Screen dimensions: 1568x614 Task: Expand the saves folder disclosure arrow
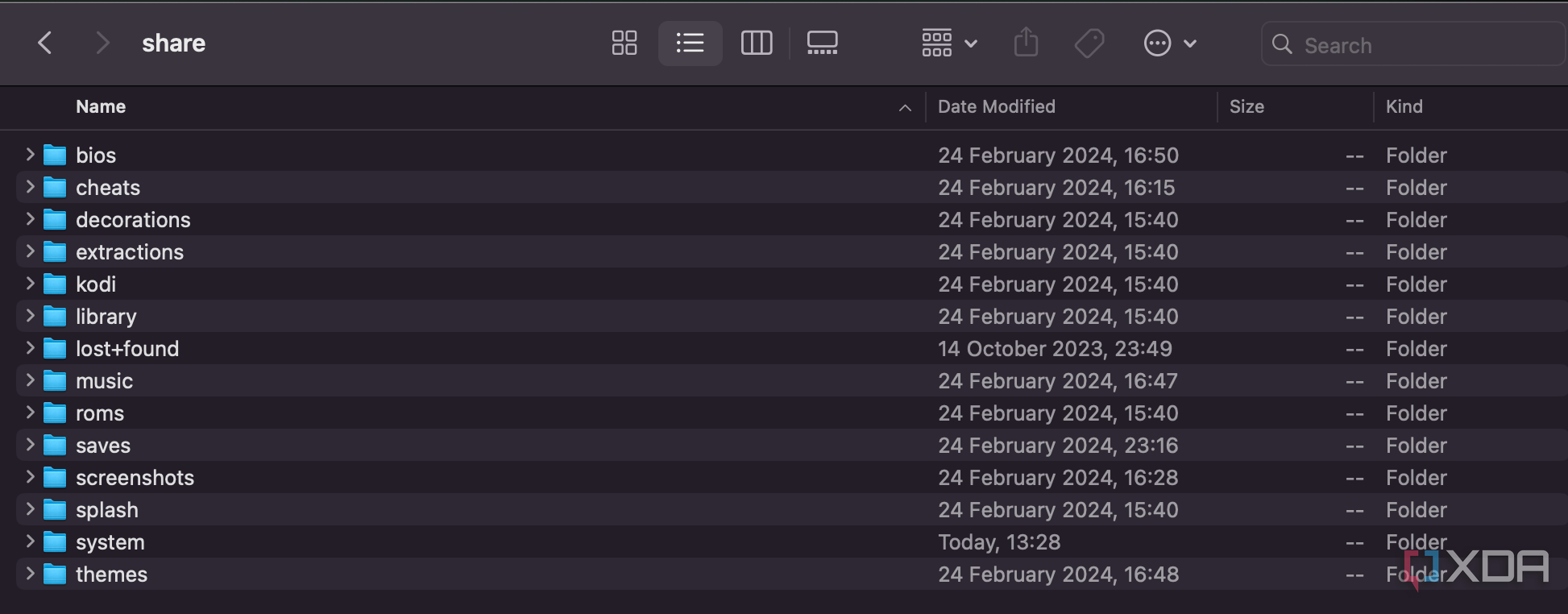tap(30, 444)
